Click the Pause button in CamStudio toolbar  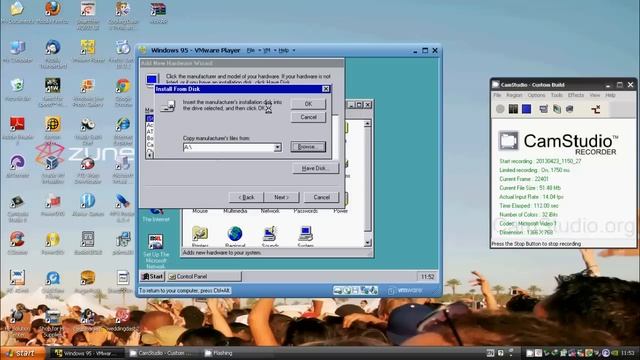(x=513, y=109)
